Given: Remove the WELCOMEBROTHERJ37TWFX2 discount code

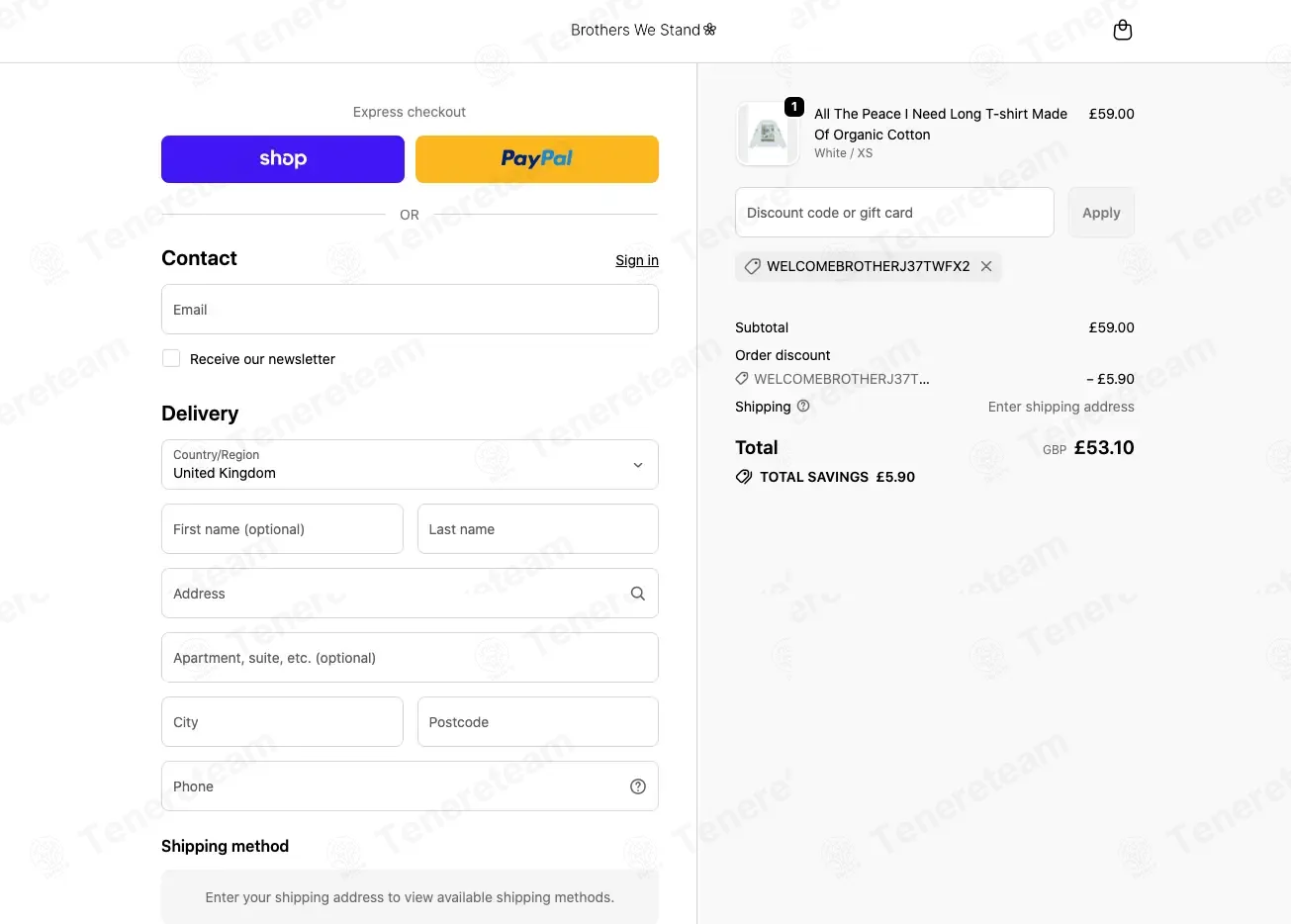Looking at the screenshot, I should point(986,266).
